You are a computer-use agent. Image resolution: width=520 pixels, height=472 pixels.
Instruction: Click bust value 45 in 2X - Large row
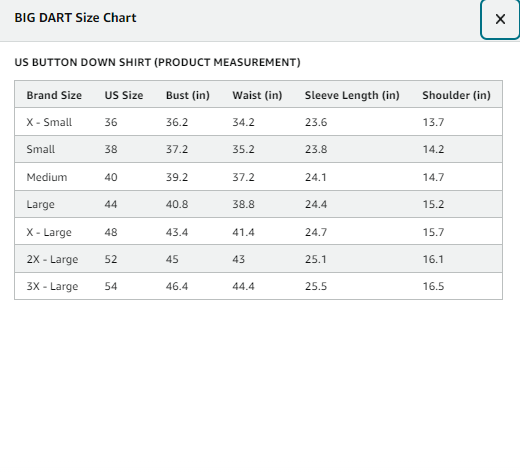[172, 259]
